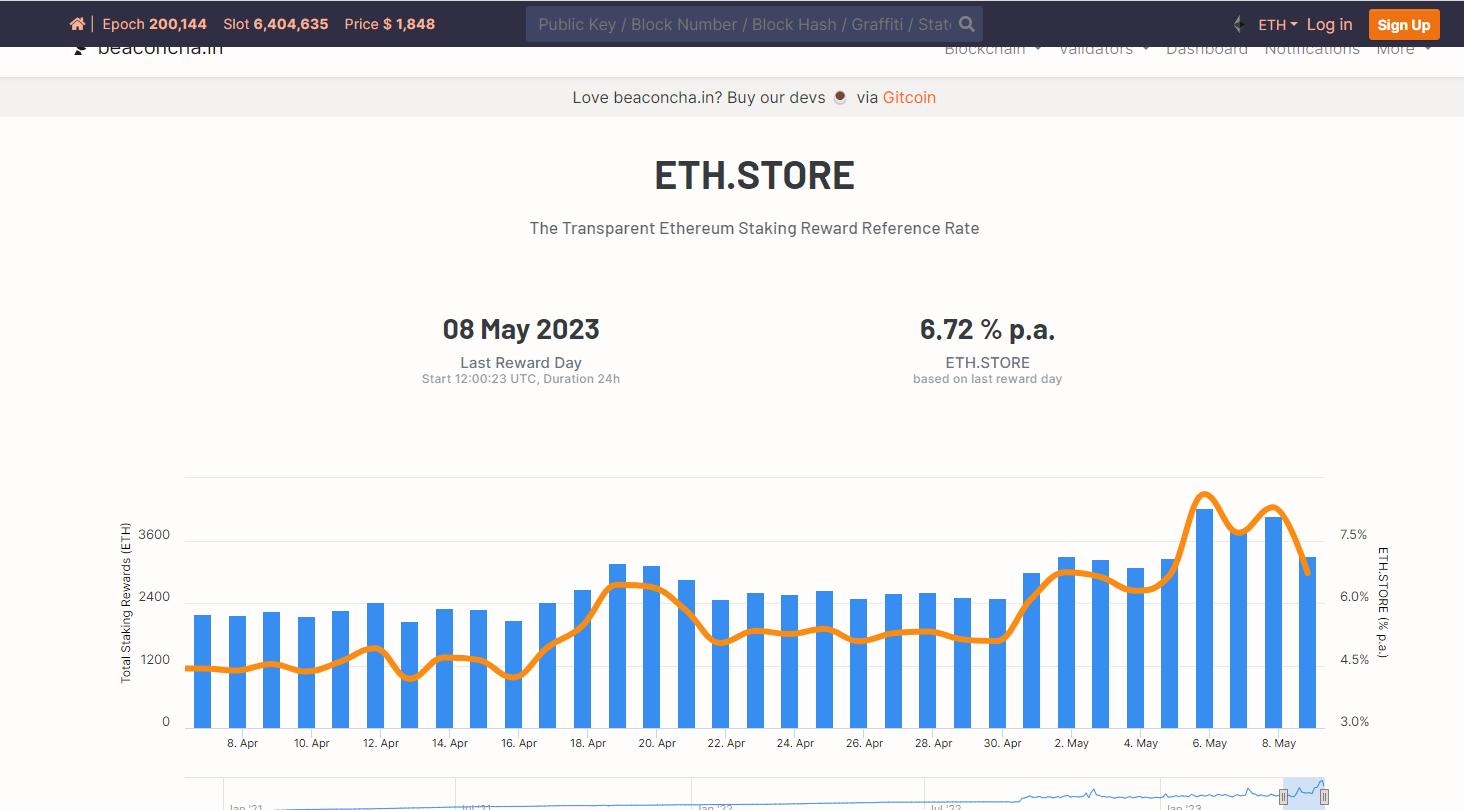Click the home icon in top bar
The width and height of the screenshot is (1464, 810).
pos(77,24)
